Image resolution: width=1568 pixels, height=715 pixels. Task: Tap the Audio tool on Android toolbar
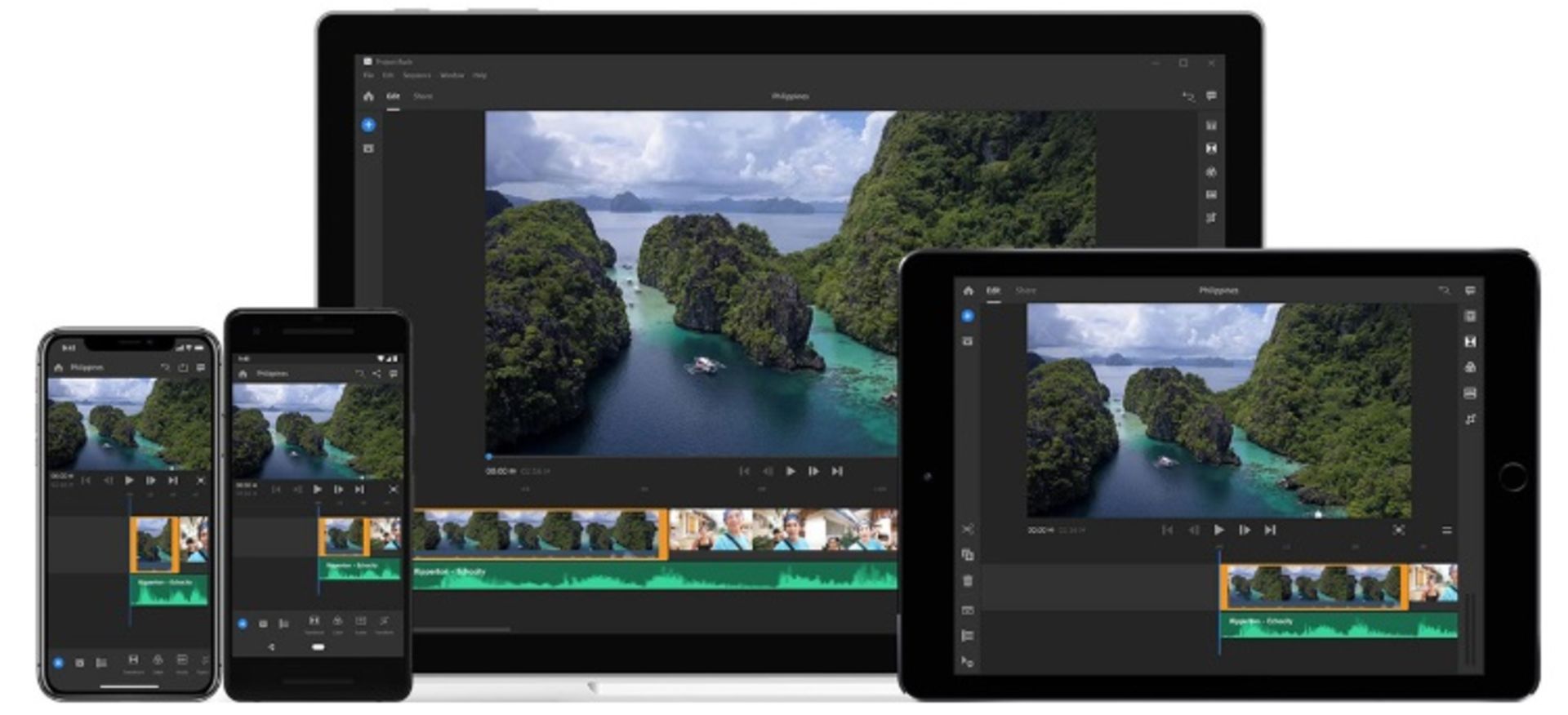(360, 624)
